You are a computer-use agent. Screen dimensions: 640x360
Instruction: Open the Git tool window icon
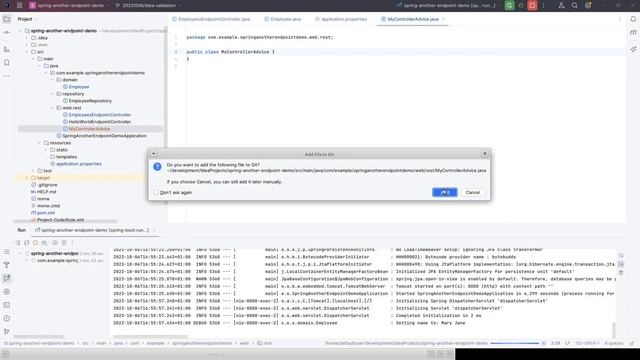[x=7, y=331]
